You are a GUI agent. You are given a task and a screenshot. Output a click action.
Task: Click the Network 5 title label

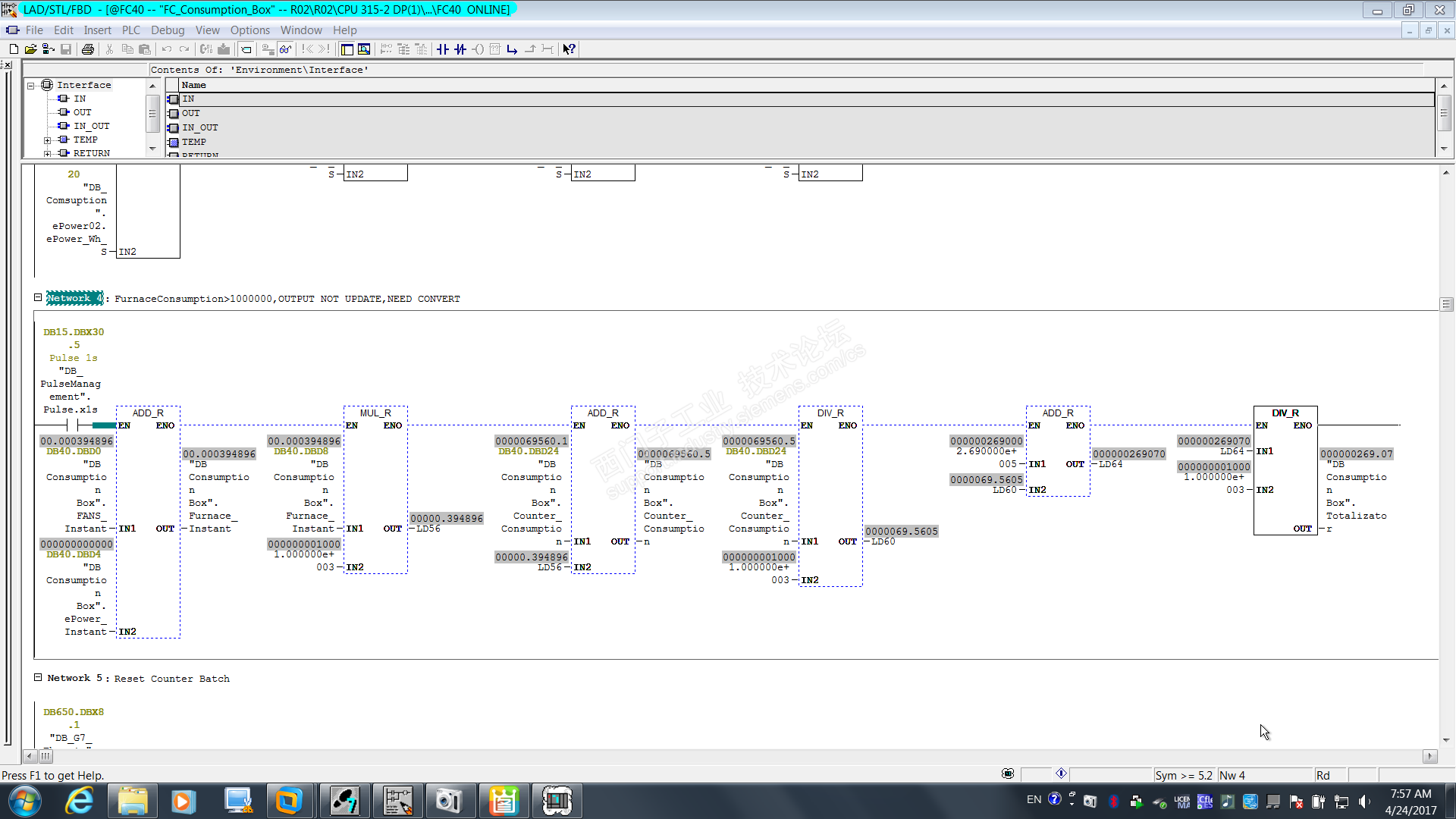tap(74, 679)
